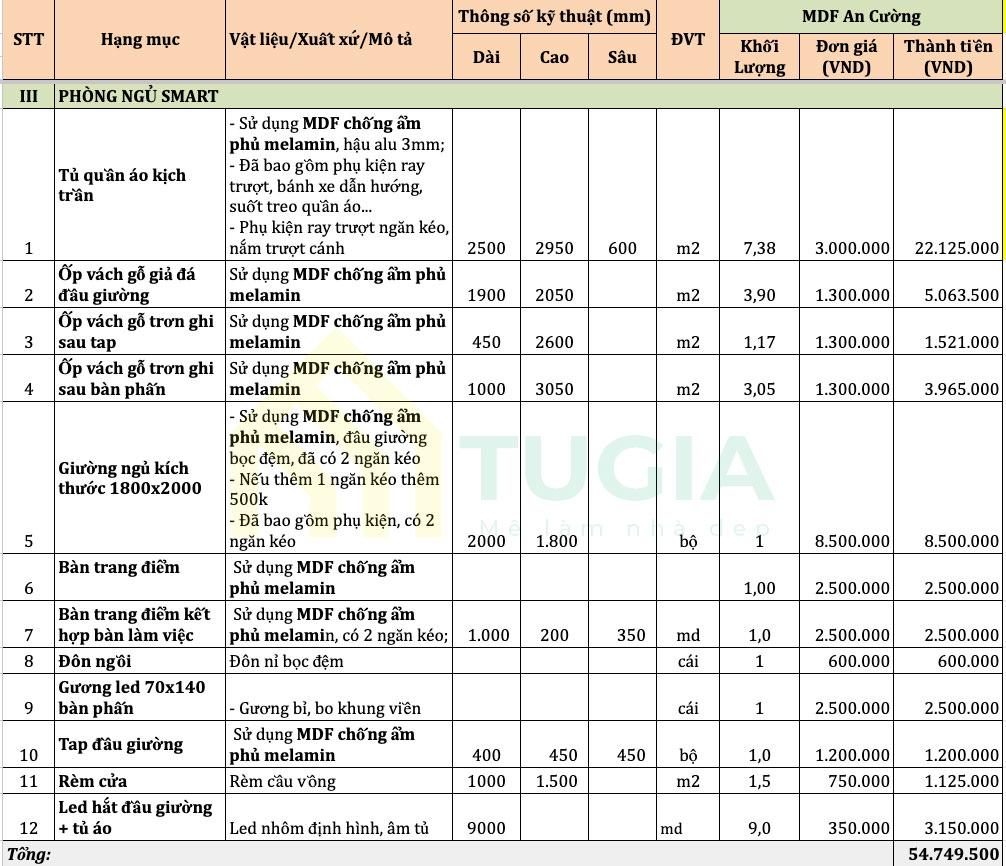This screenshot has height=866, width=1006.
Task: Click the amount "1.521.000"
Action: 961,342
